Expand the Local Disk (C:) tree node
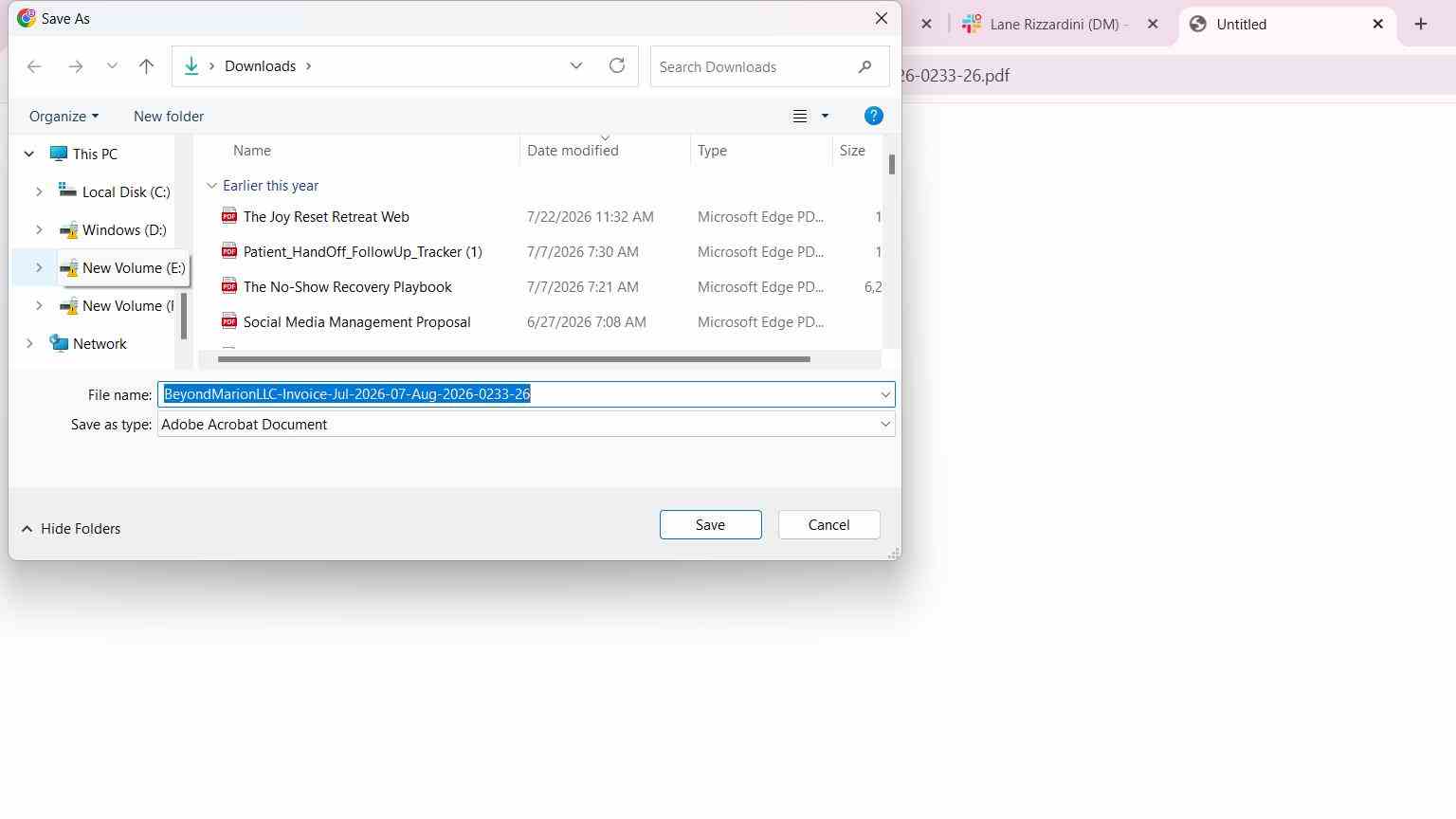 (x=39, y=191)
